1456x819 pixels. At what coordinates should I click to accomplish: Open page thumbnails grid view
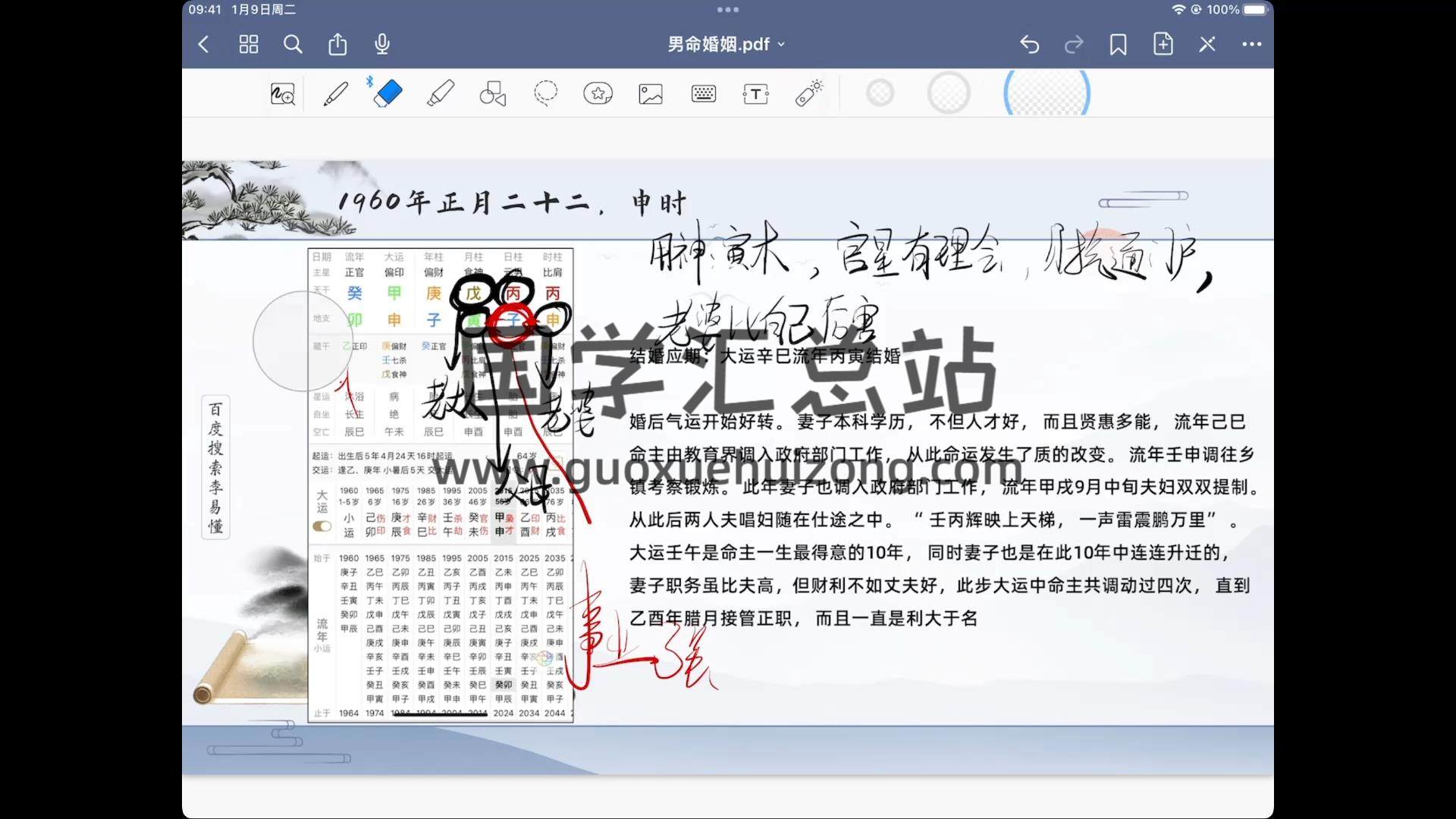coord(249,45)
